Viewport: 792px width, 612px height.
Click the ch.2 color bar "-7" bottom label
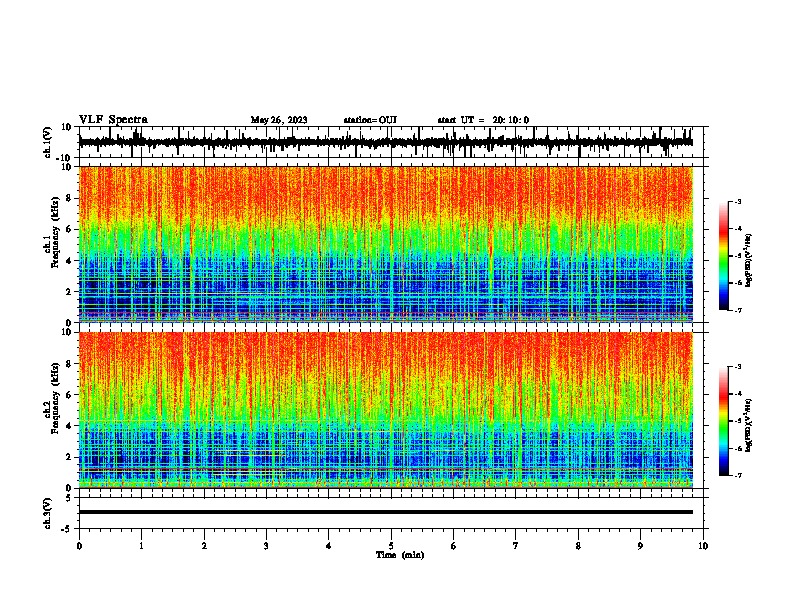[x=737, y=475]
